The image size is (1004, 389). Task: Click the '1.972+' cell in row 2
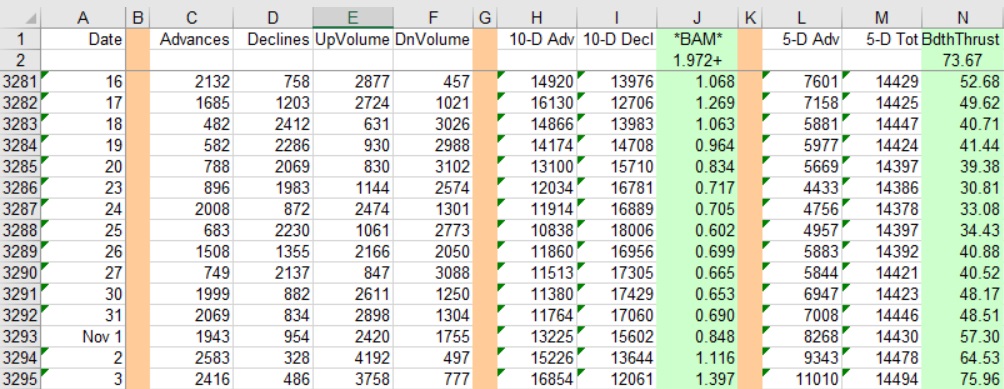697,61
